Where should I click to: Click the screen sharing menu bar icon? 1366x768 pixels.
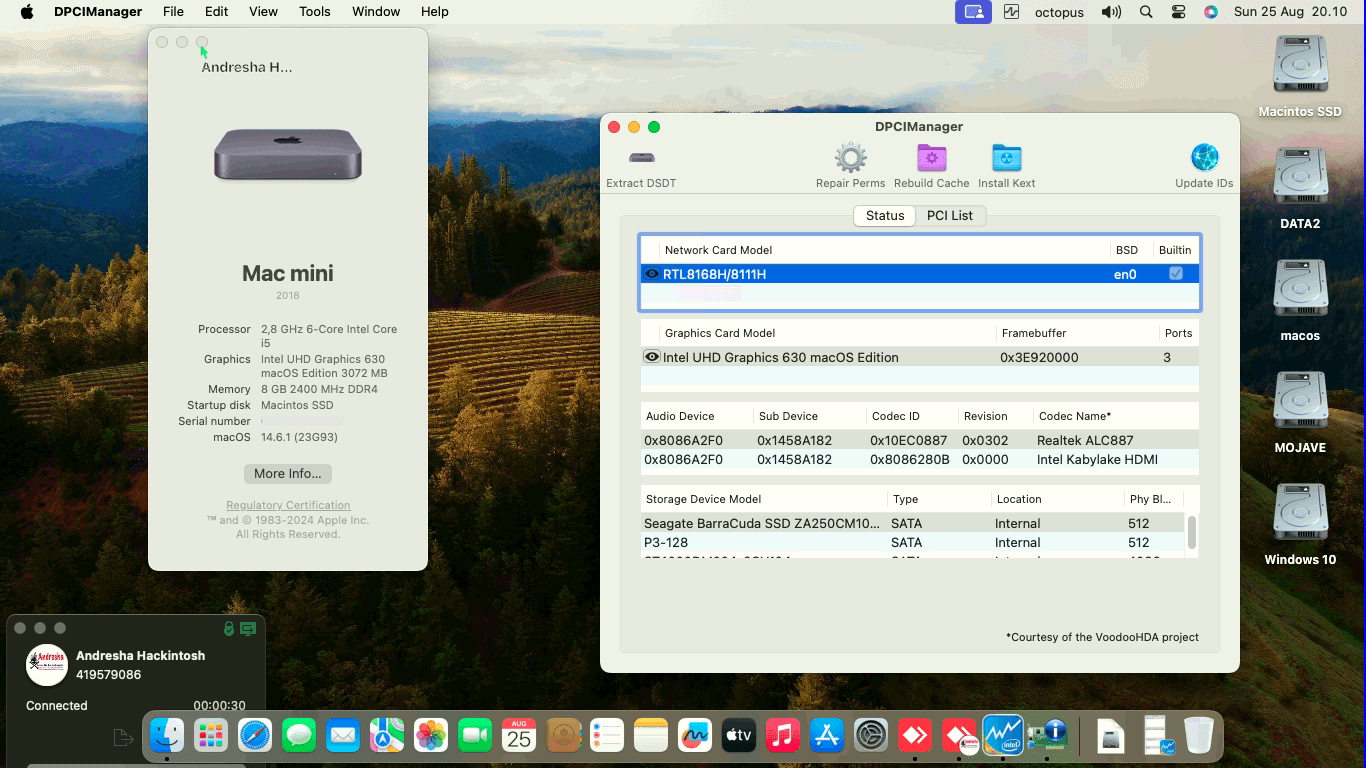(x=973, y=12)
